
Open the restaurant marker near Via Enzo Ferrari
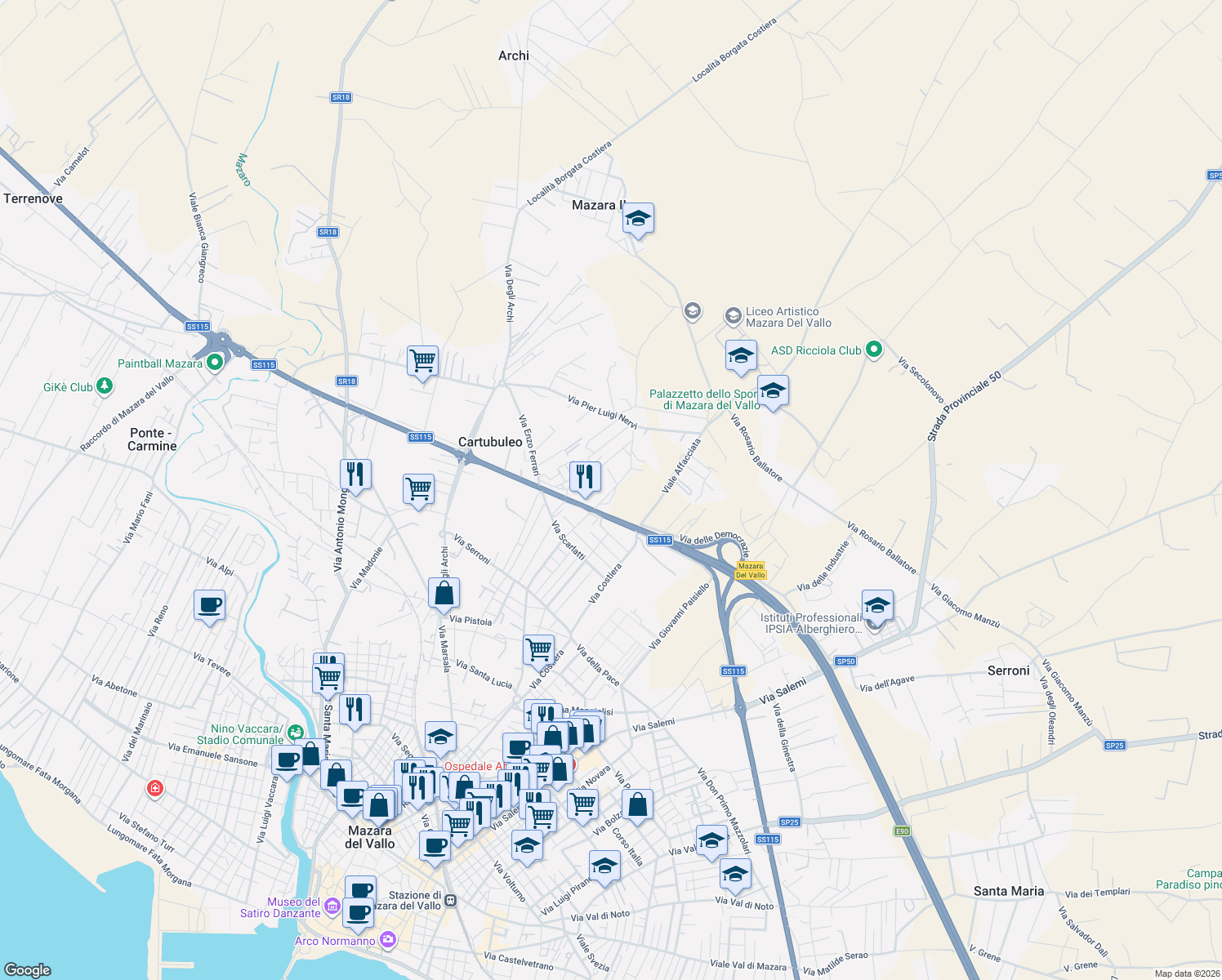[x=585, y=477]
